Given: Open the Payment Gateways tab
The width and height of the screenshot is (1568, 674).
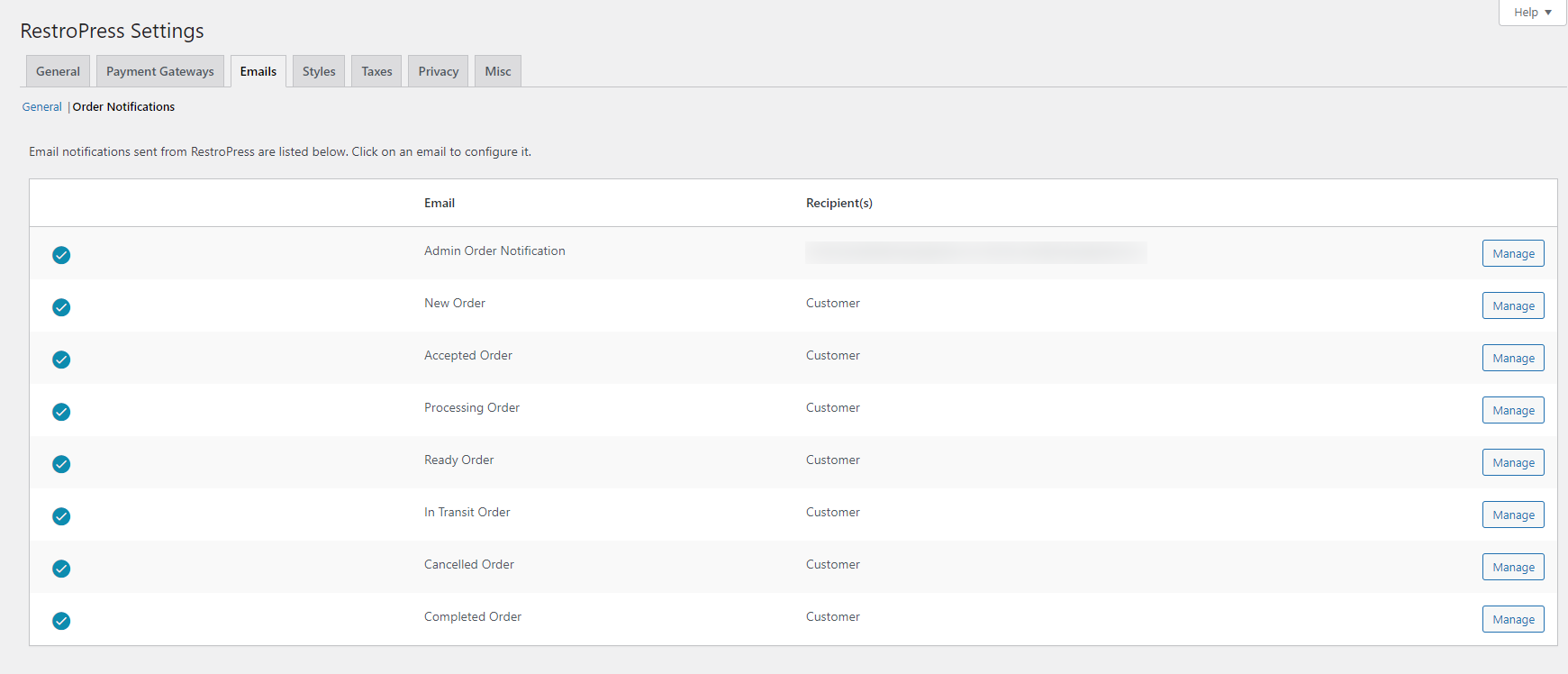Looking at the screenshot, I should click(x=160, y=71).
